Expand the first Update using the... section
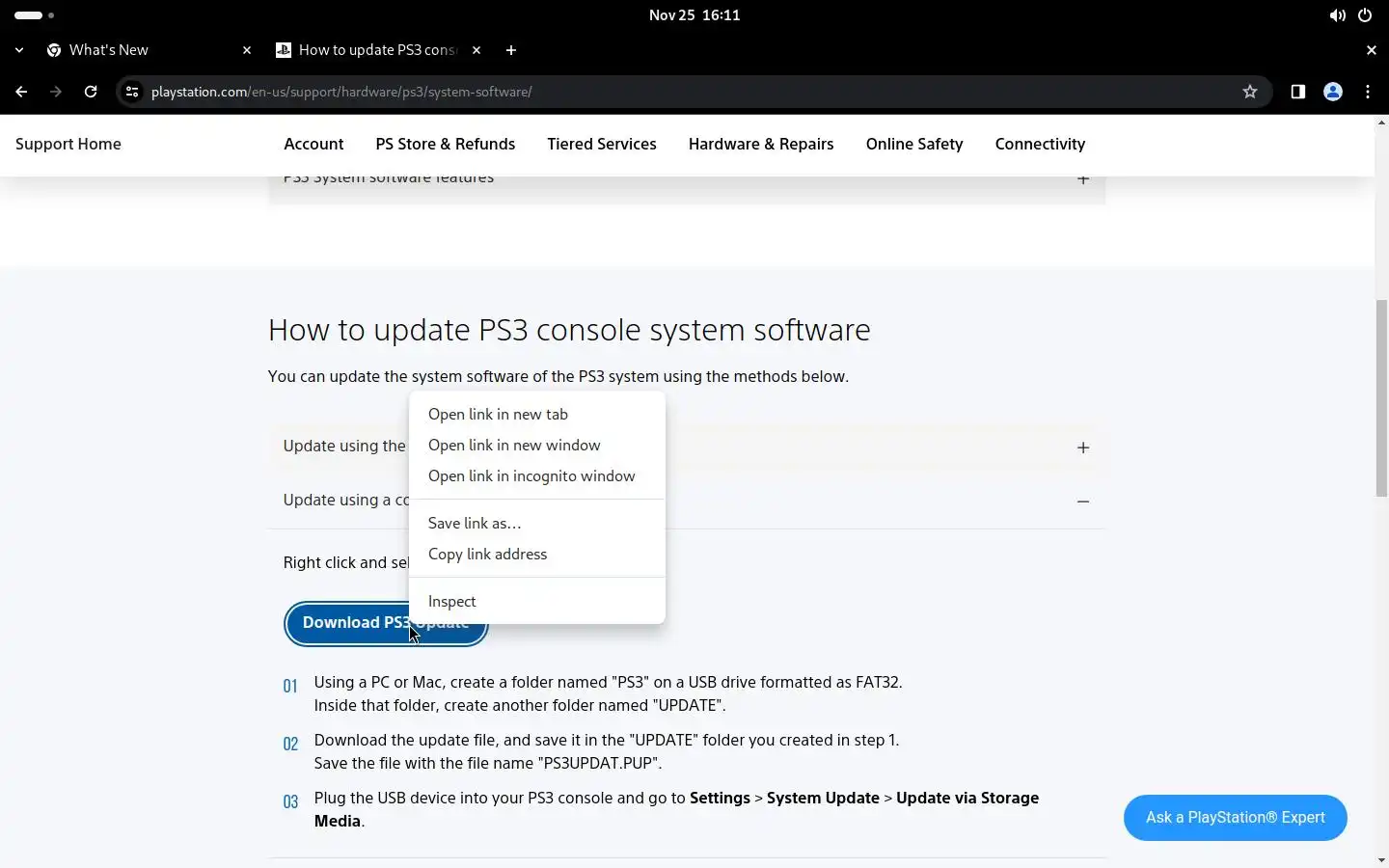This screenshot has height=868, width=1389. point(687,447)
